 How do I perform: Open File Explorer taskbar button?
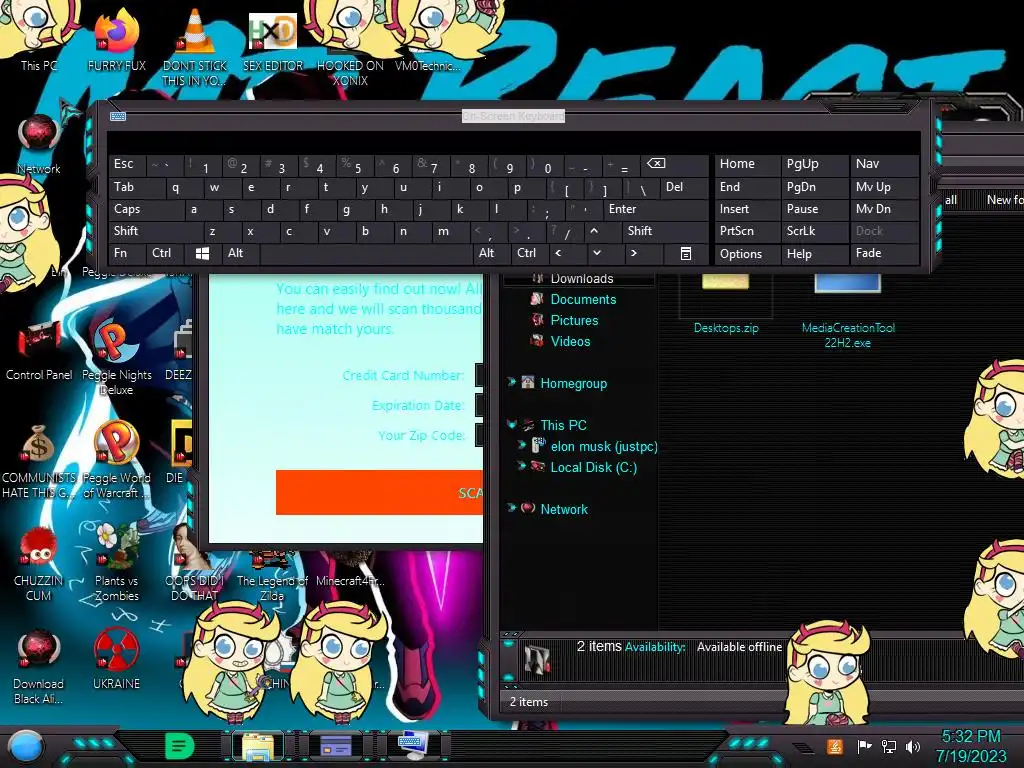coord(258,746)
